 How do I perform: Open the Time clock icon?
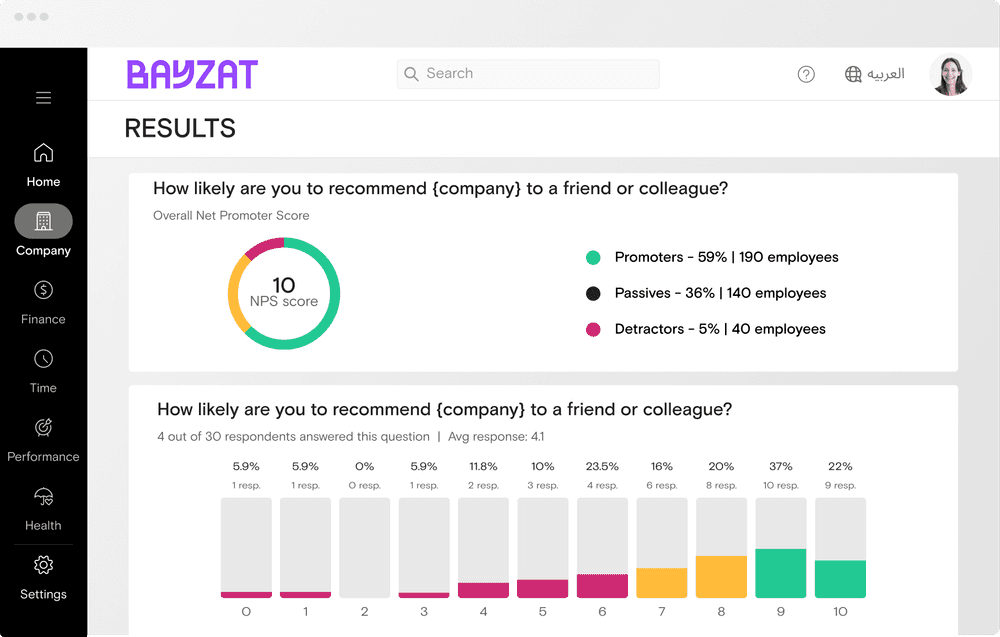click(43, 359)
